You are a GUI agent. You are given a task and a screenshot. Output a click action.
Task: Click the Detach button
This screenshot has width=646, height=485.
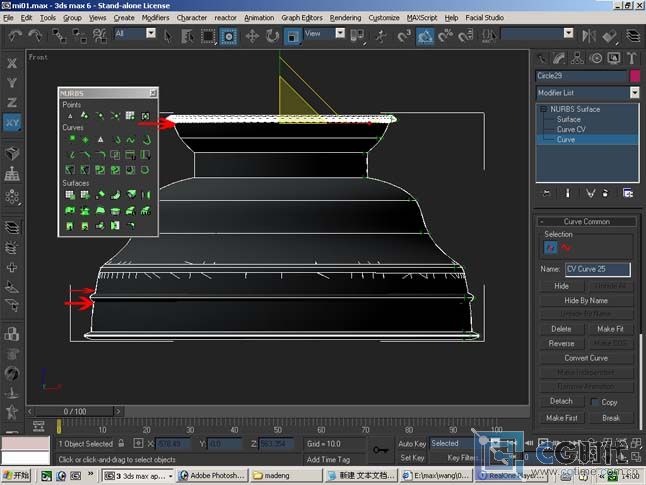pyautogui.click(x=561, y=401)
